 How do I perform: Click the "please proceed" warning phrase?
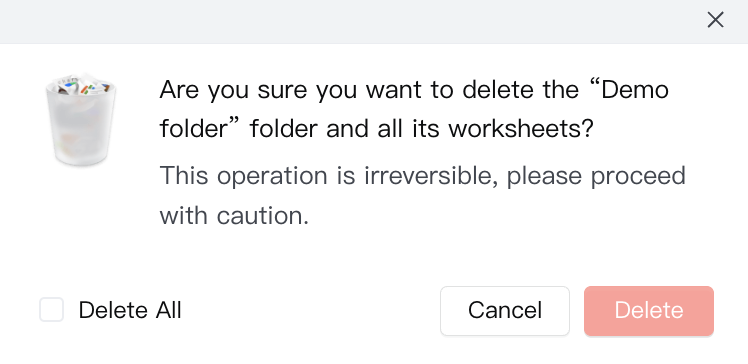click(x=596, y=177)
